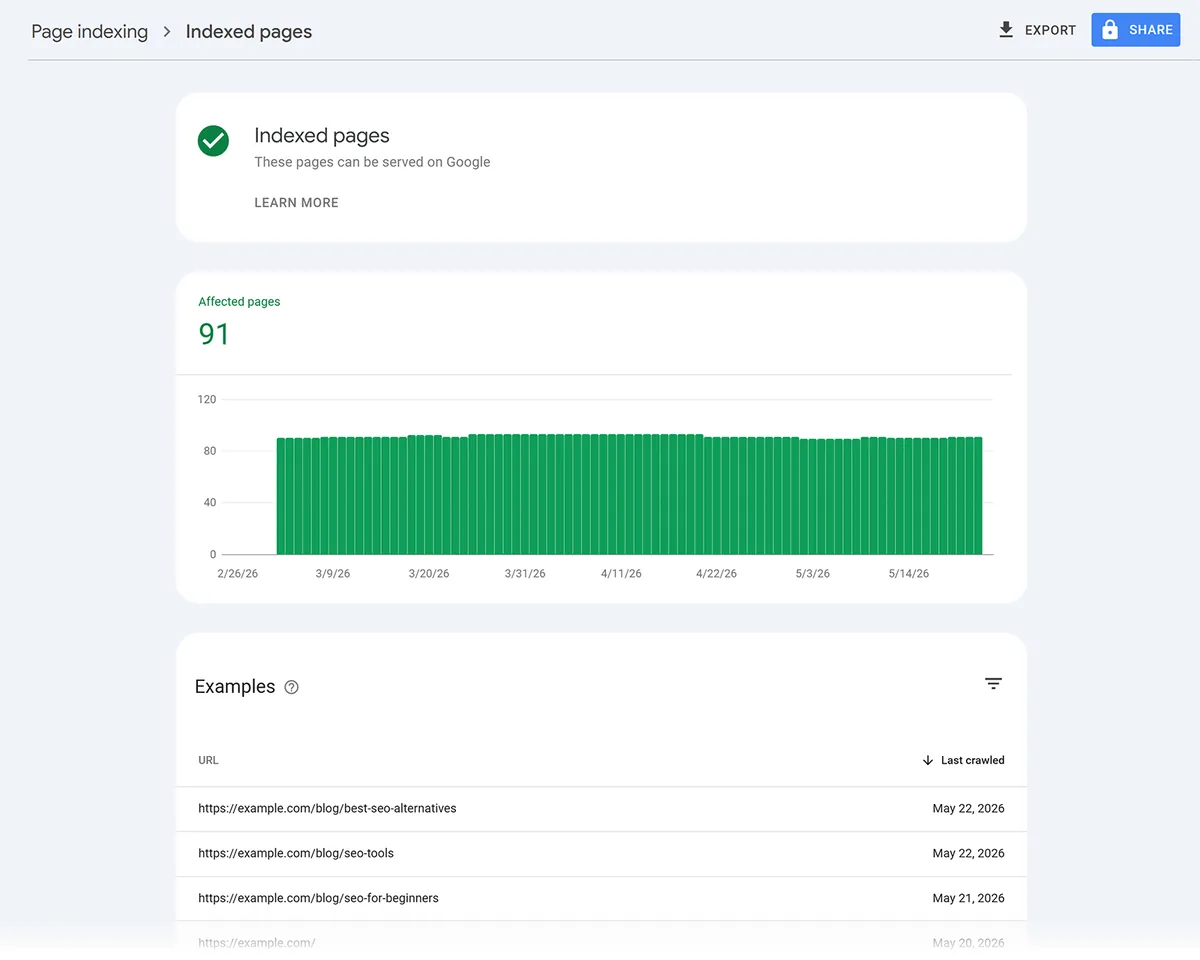1200x960 pixels.
Task: Toggle the Last crawled sort arrow
Action: click(927, 760)
